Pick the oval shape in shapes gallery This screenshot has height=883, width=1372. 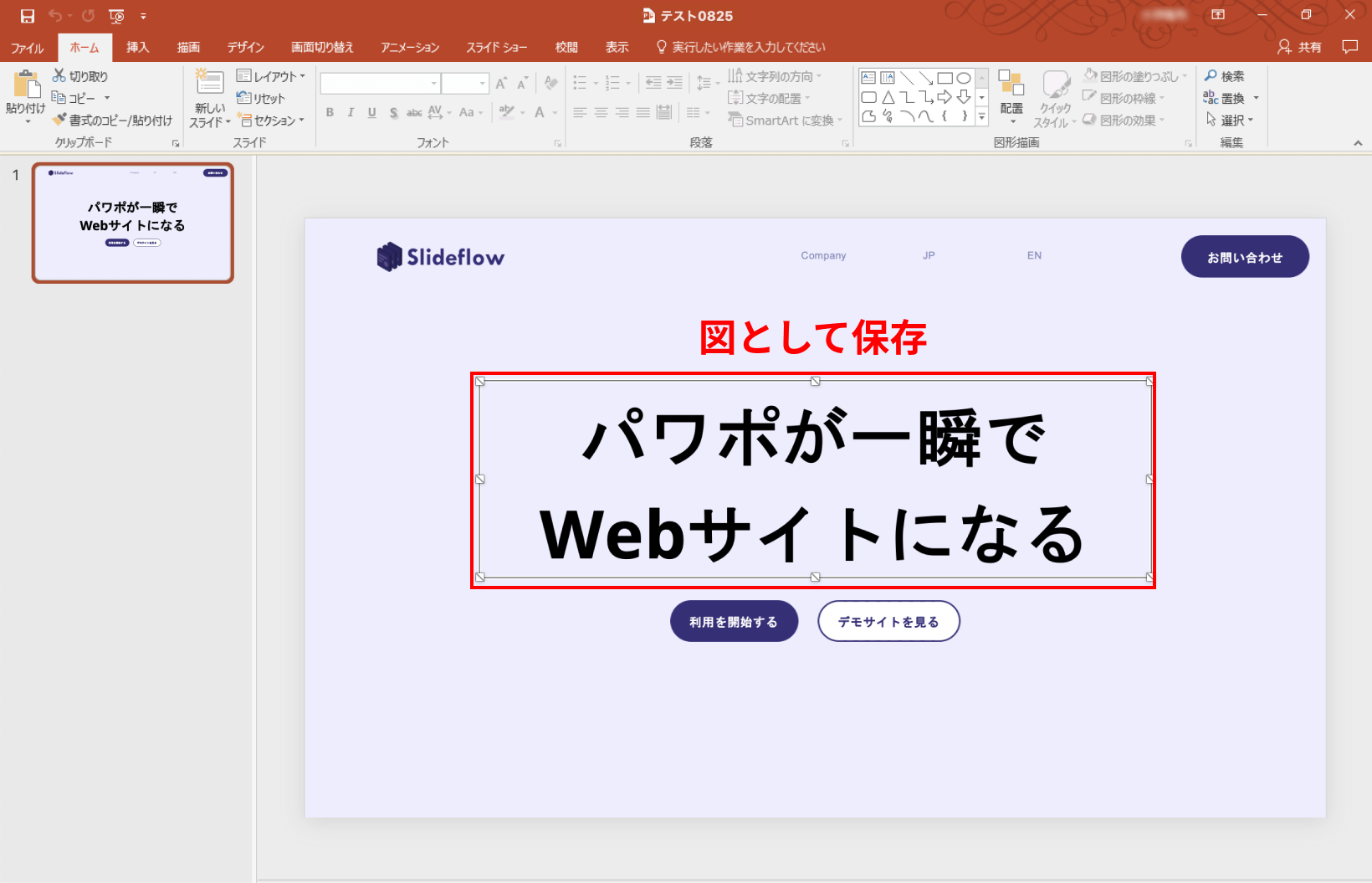[x=964, y=78]
